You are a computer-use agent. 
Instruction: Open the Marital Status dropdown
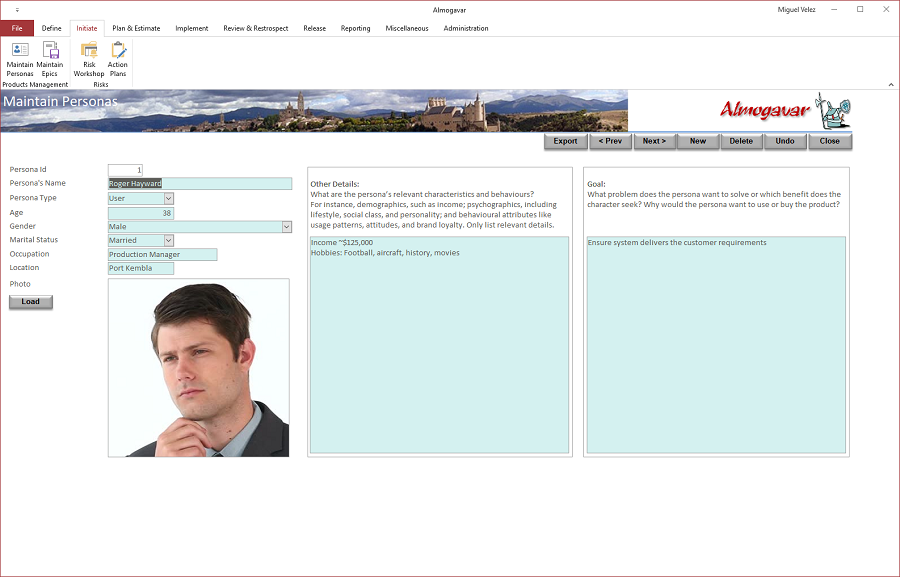[x=169, y=241]
